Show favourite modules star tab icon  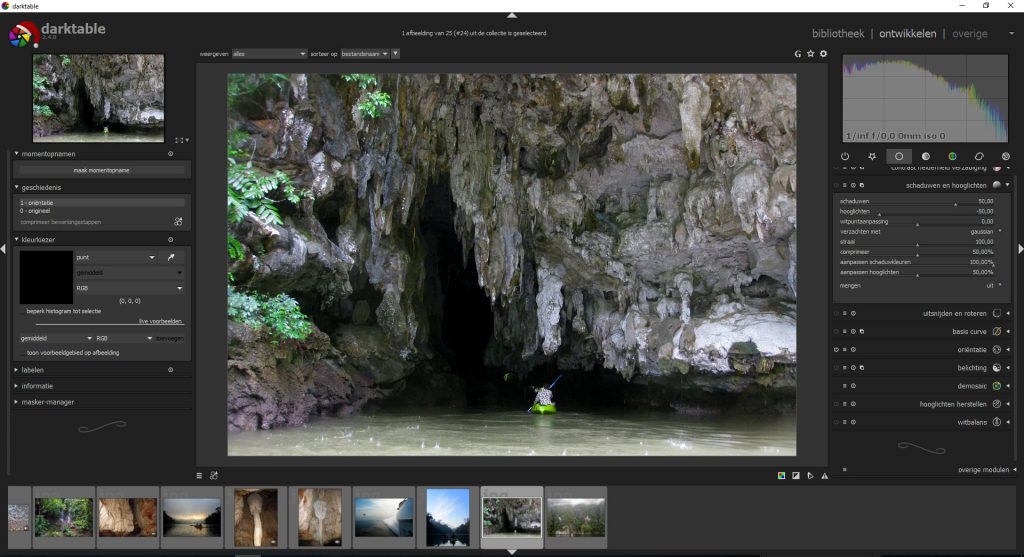click(x=872, y=157)
